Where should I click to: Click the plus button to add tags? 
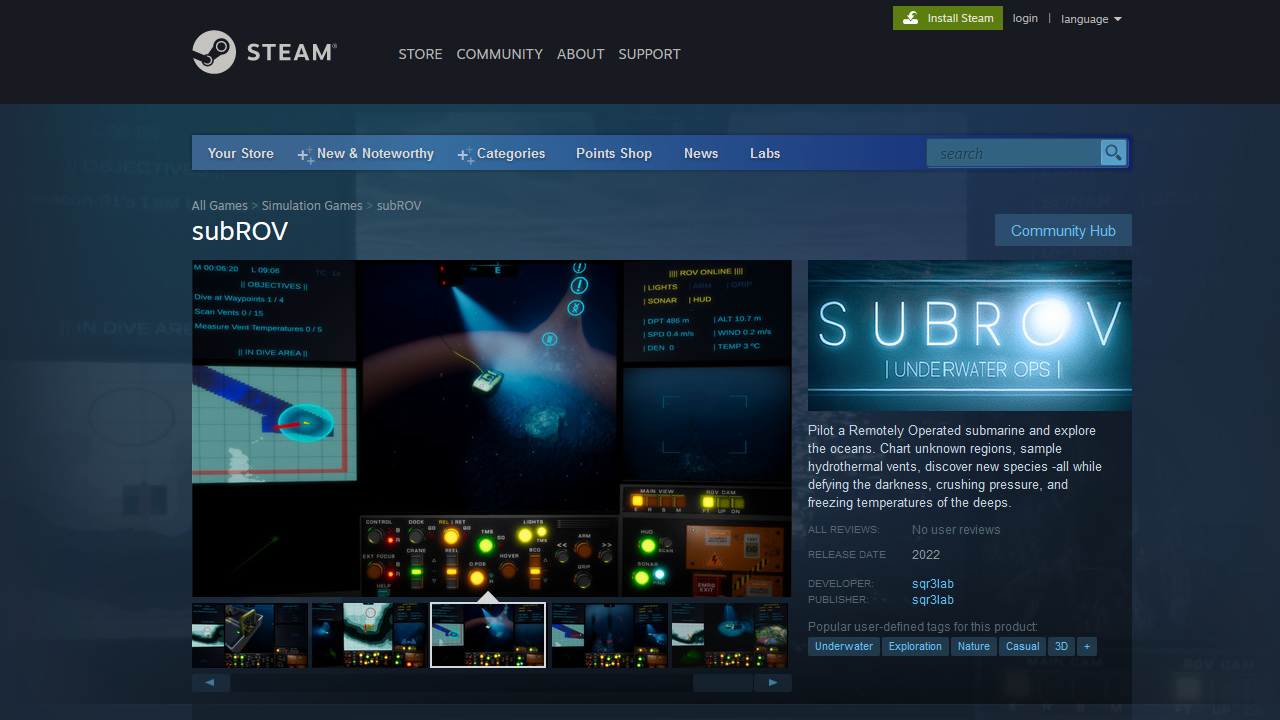1087,646
